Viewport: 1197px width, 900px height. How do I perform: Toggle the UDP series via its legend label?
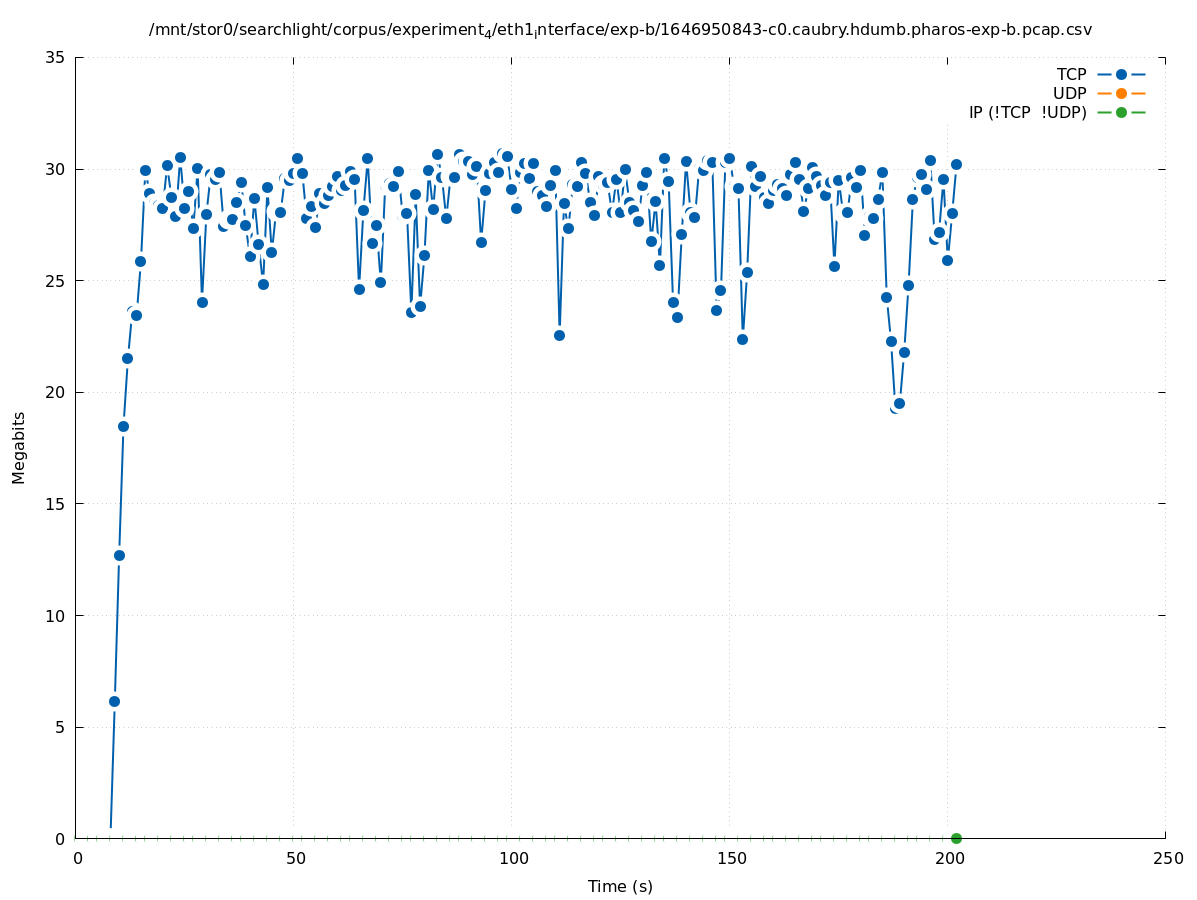tap(1069, 93)
